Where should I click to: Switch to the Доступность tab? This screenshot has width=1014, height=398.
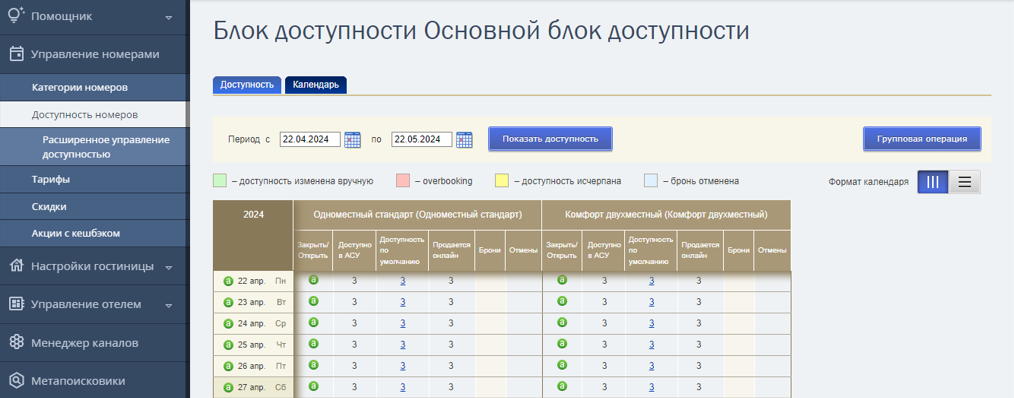tap(247, 85)
